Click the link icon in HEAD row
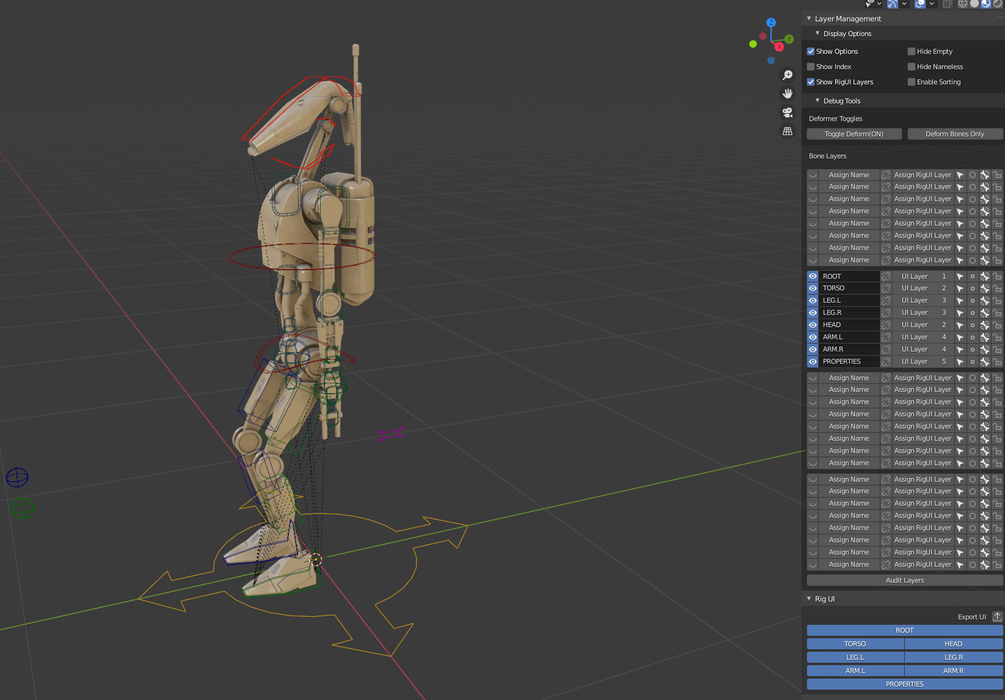Viewport: 1005px width, 700px height. point(886,325)
